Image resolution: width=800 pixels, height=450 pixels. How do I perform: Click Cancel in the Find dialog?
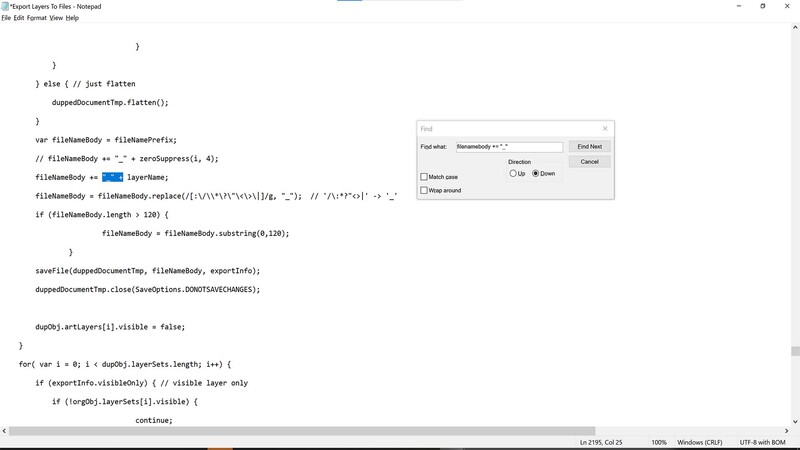coord(589,162)
